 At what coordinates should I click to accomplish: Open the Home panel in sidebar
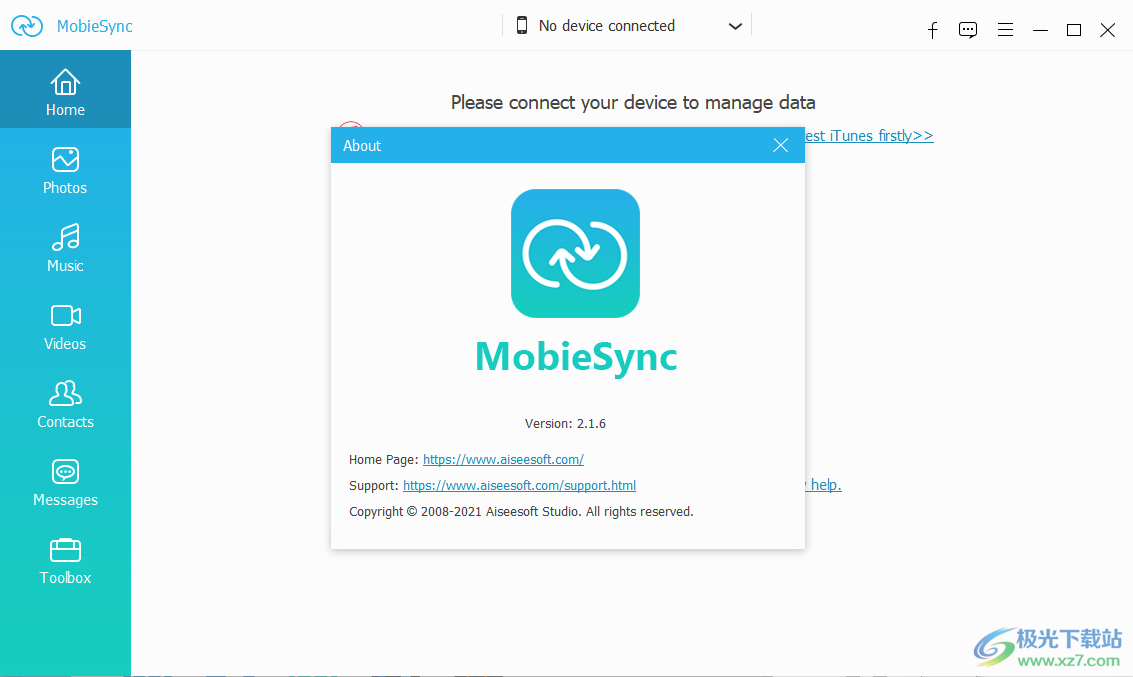65,89
